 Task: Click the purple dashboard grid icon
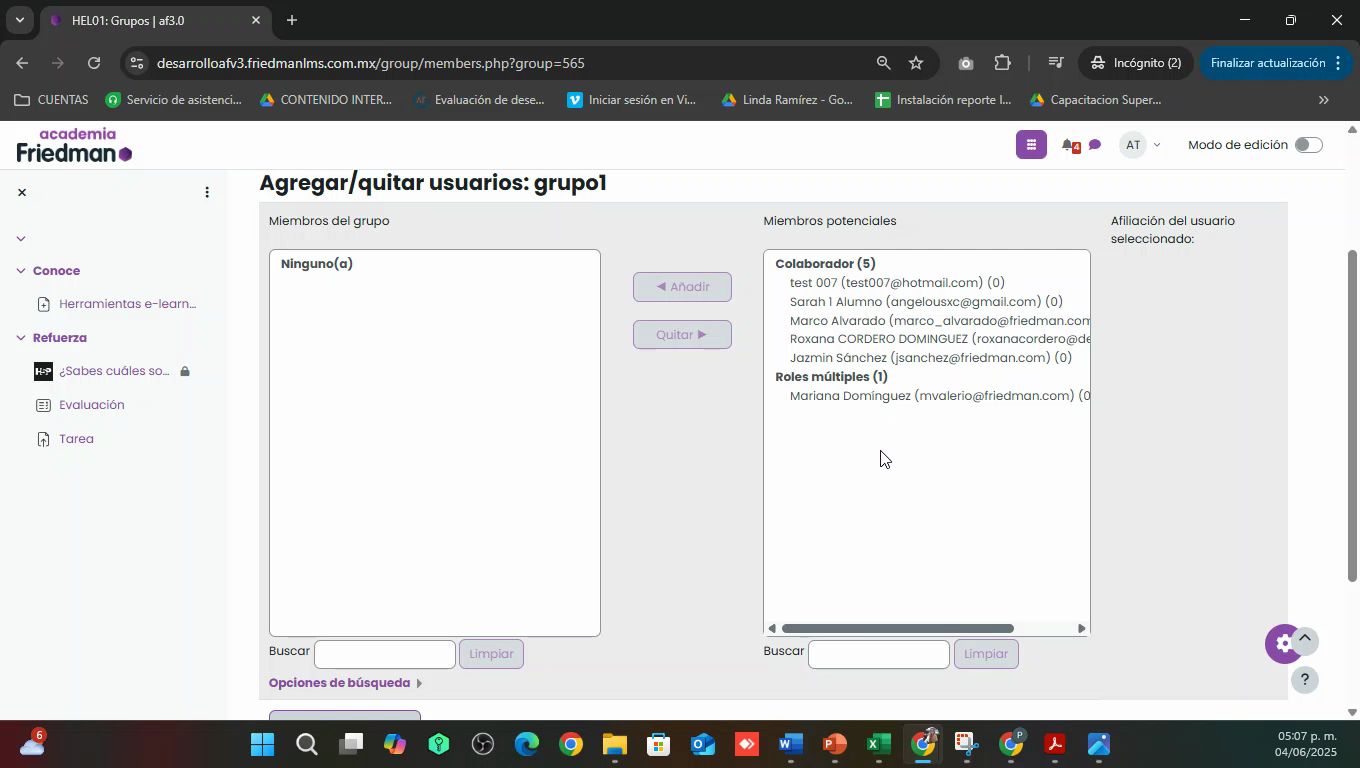1031,145
